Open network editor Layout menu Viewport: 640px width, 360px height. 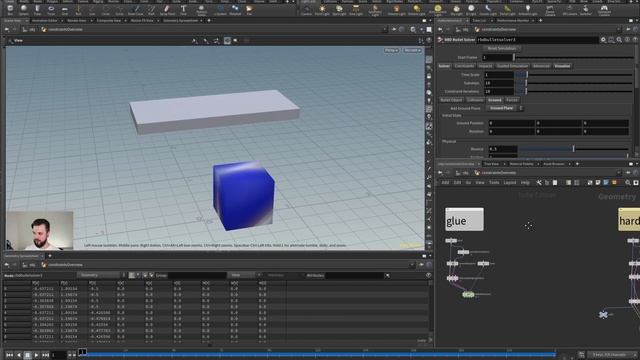pyautogui.click(x=509, y=182)
